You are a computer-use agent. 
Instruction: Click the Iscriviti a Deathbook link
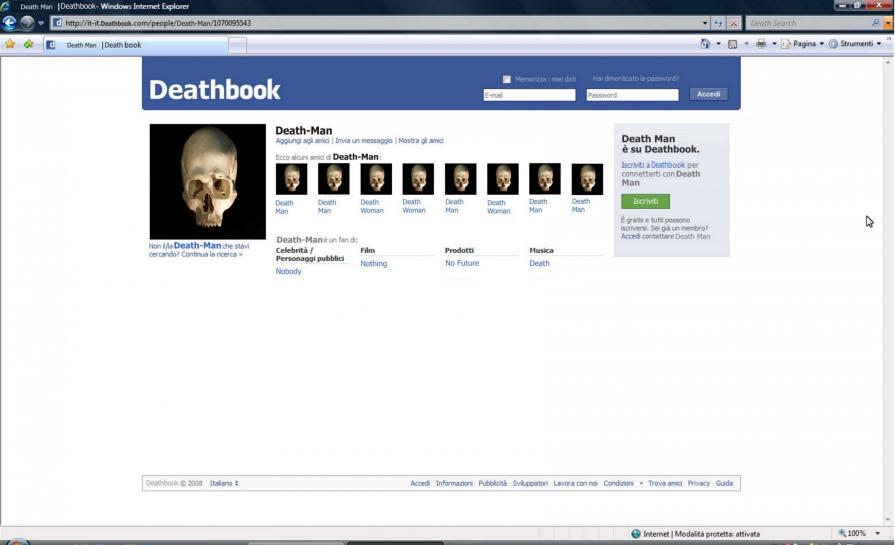point(653,165)
